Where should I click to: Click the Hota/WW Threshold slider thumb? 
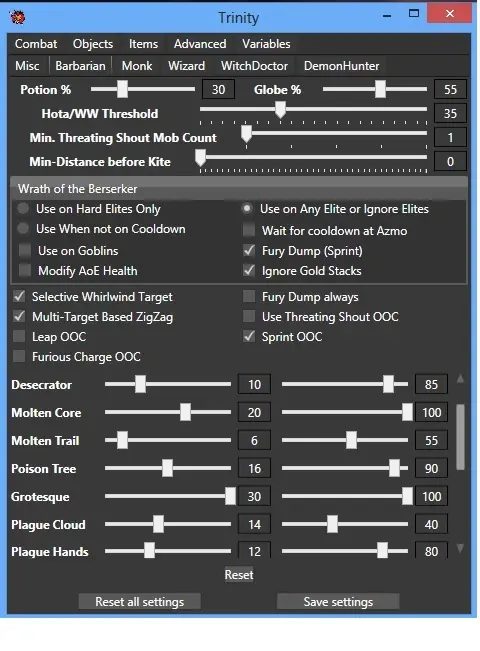tap(281, 110)
